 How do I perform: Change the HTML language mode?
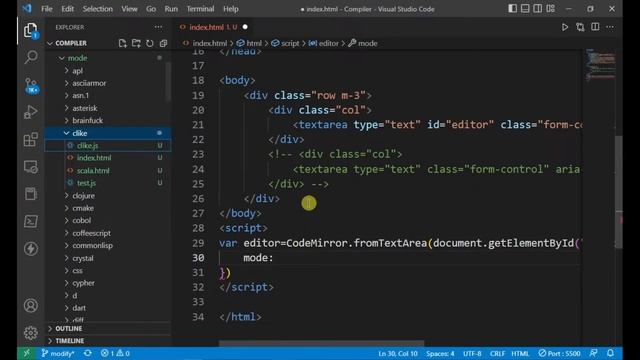pyautogui.click(x=520, y=353)
